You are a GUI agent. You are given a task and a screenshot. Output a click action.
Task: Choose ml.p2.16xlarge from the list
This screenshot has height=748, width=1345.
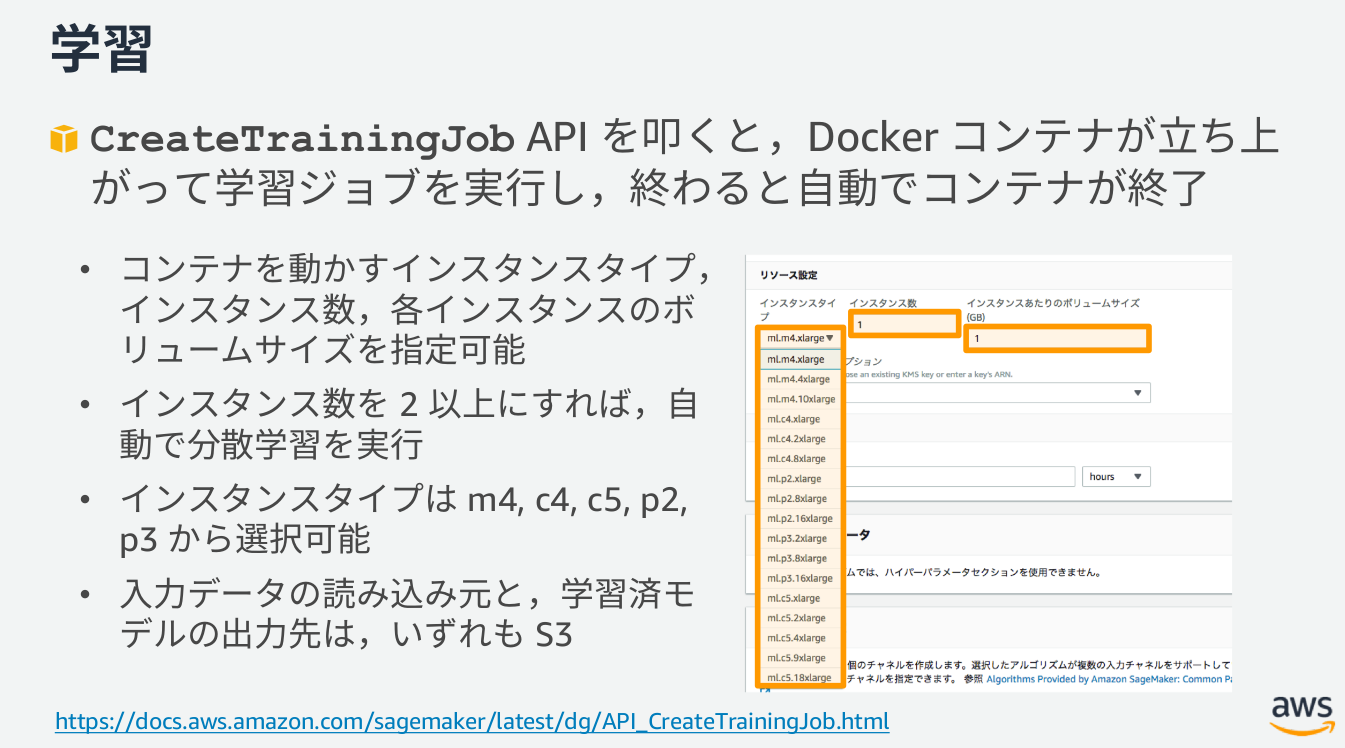[x=800, y=519]
